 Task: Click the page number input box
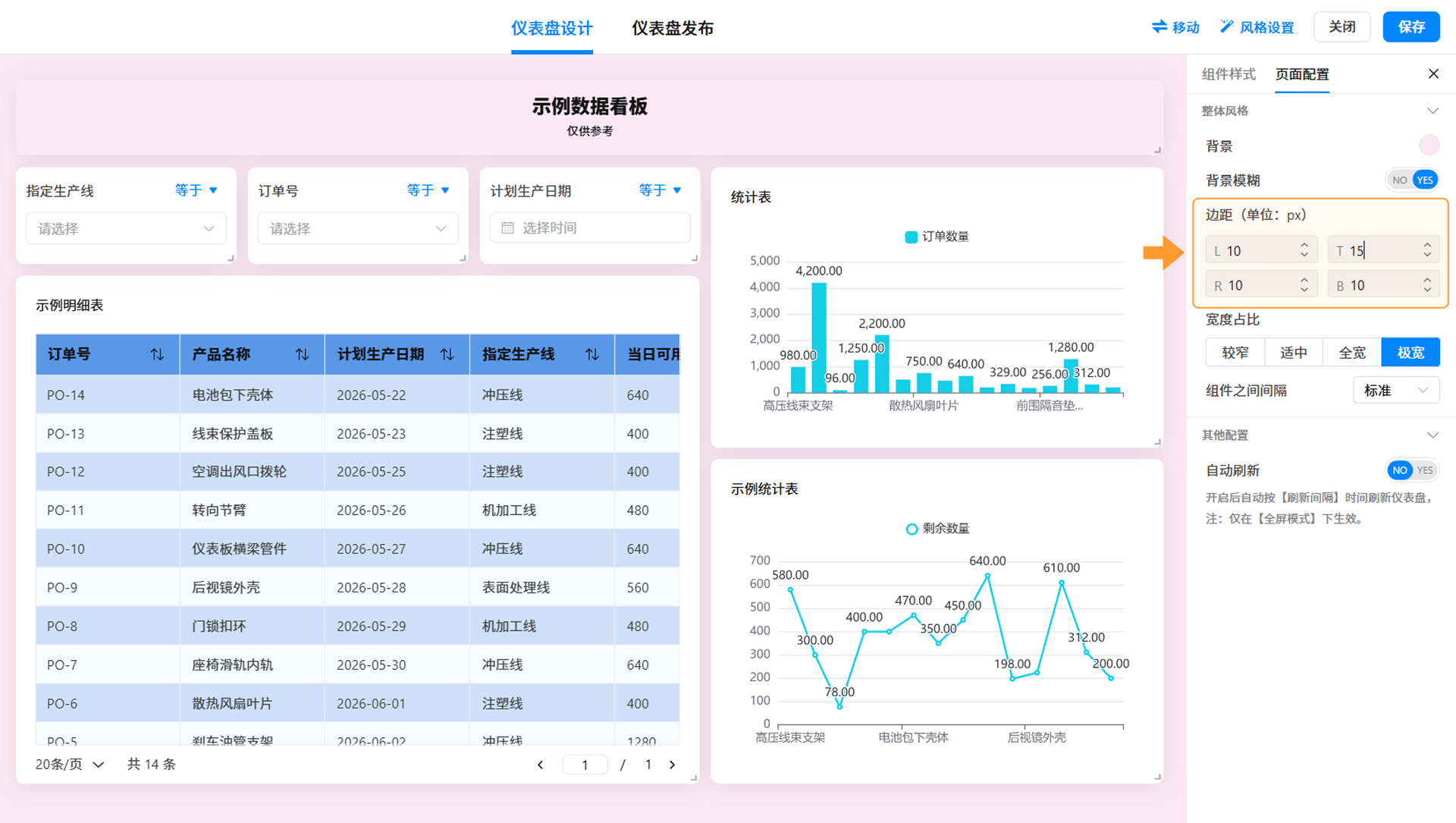pyautogui.click(x=585, y=765)
